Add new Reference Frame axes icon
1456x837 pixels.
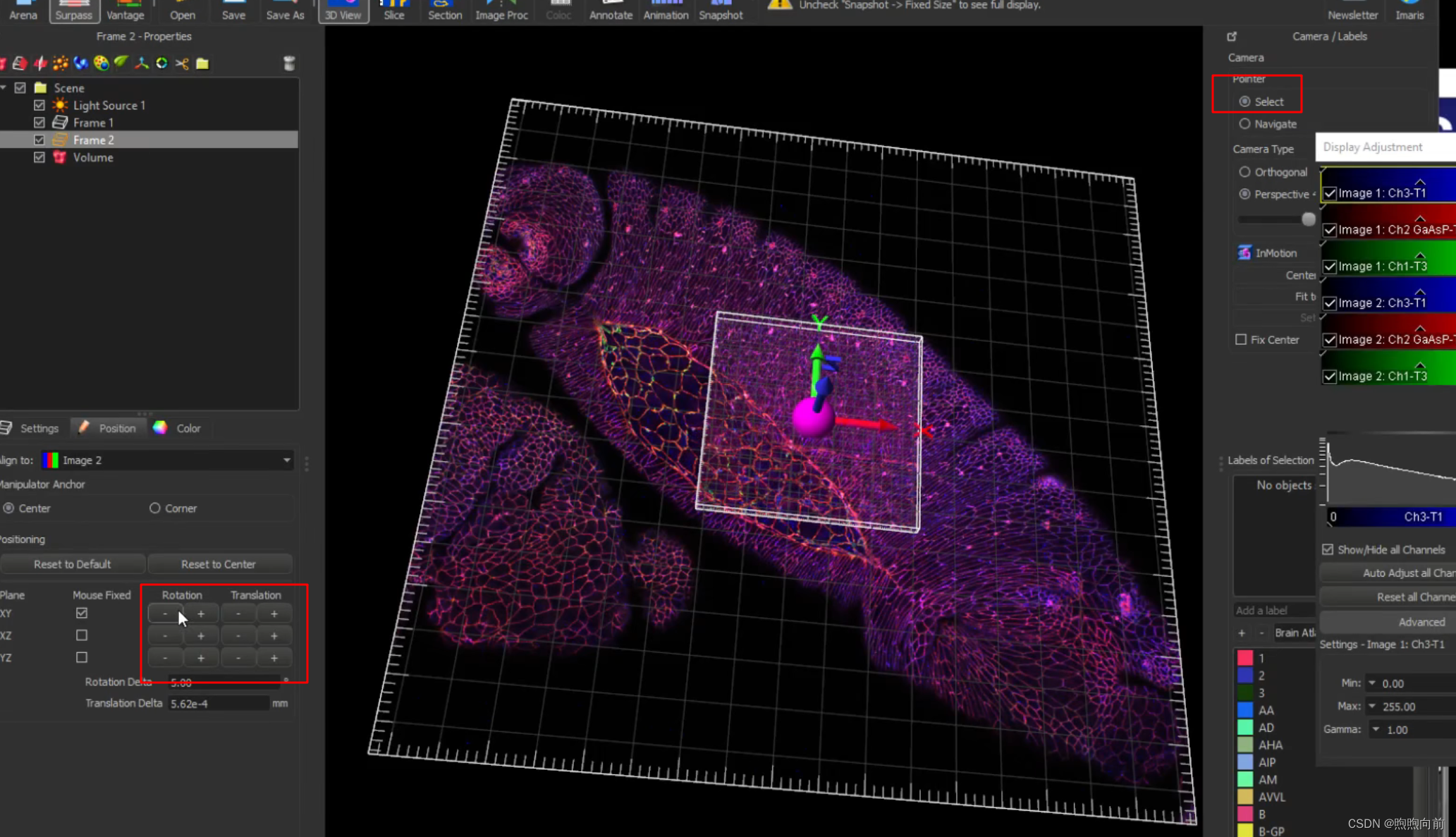coord(142,63)
